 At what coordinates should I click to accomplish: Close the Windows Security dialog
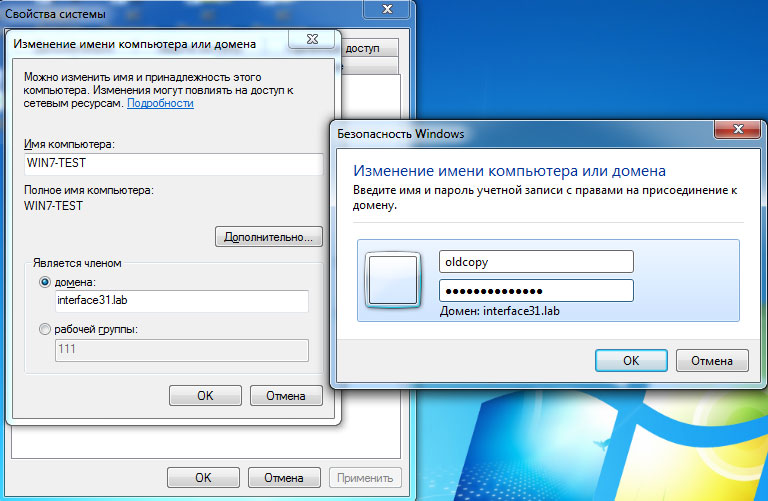coord(739,129)
